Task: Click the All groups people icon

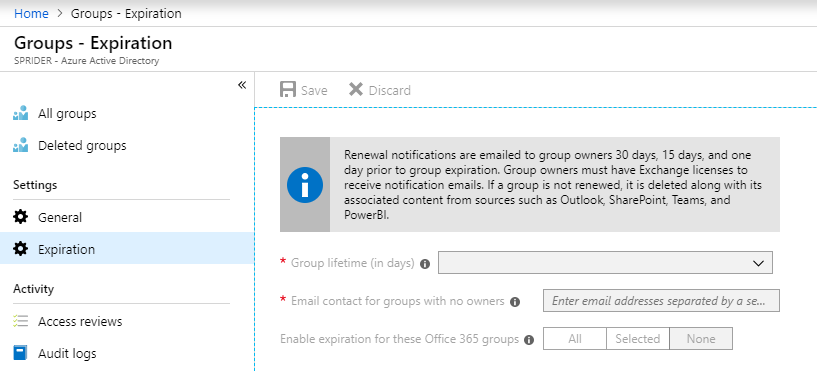Action: click(x=20, y=113)
